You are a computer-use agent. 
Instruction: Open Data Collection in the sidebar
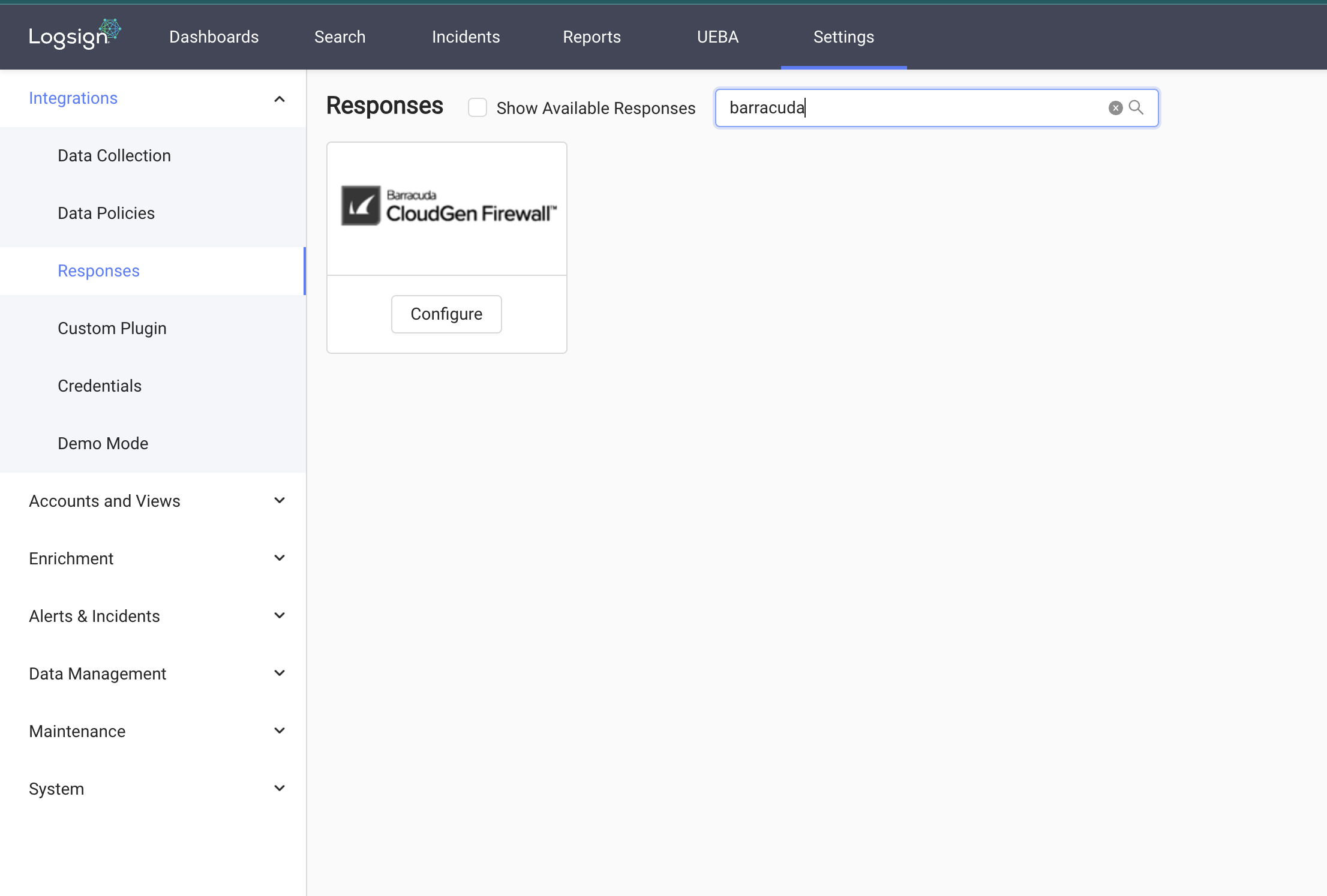(153, 156)
